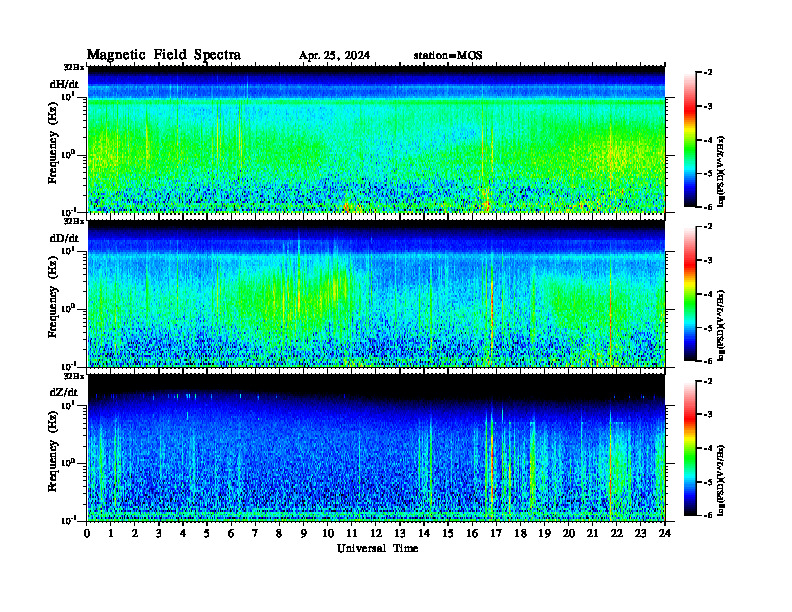
Task: Click the "-3" tick of the dD/dt color scale
Action: coord(708,261)
